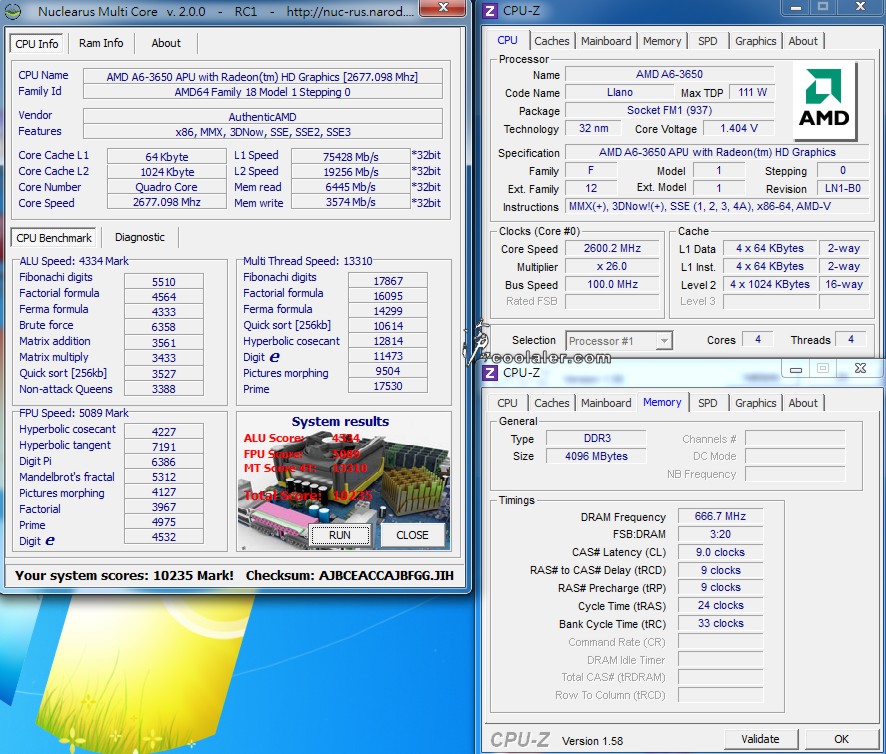Click the L1 Speed 75428 Mb/s value
Image resolution: width=886 pixels, height=754 pixels.
point(350,157)
